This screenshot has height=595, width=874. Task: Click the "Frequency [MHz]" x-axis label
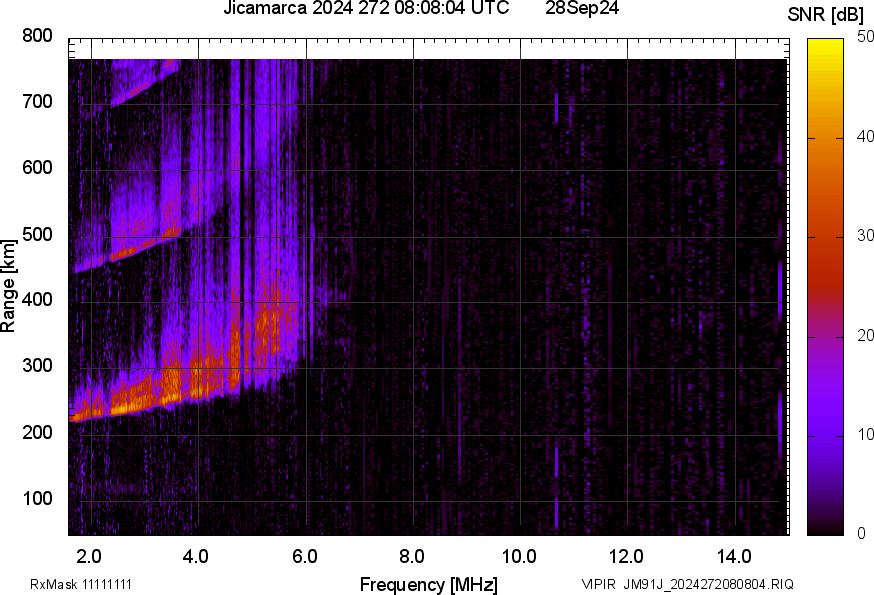[x=428, y=584]
